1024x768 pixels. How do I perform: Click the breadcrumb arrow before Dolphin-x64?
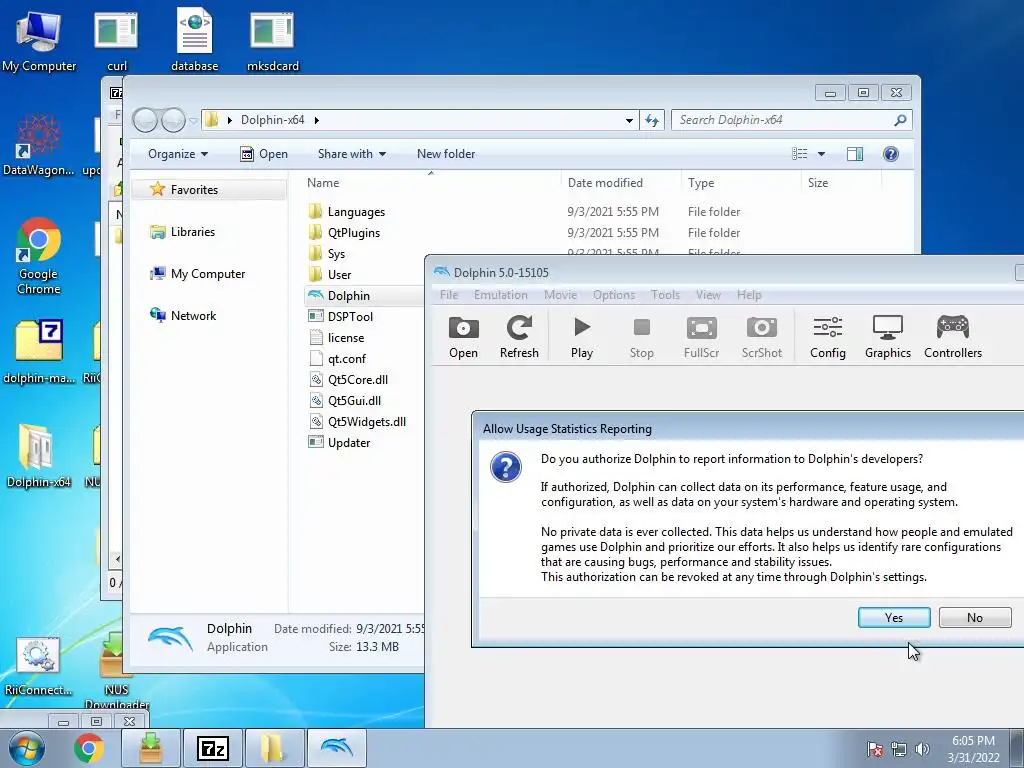pos(229,120)
